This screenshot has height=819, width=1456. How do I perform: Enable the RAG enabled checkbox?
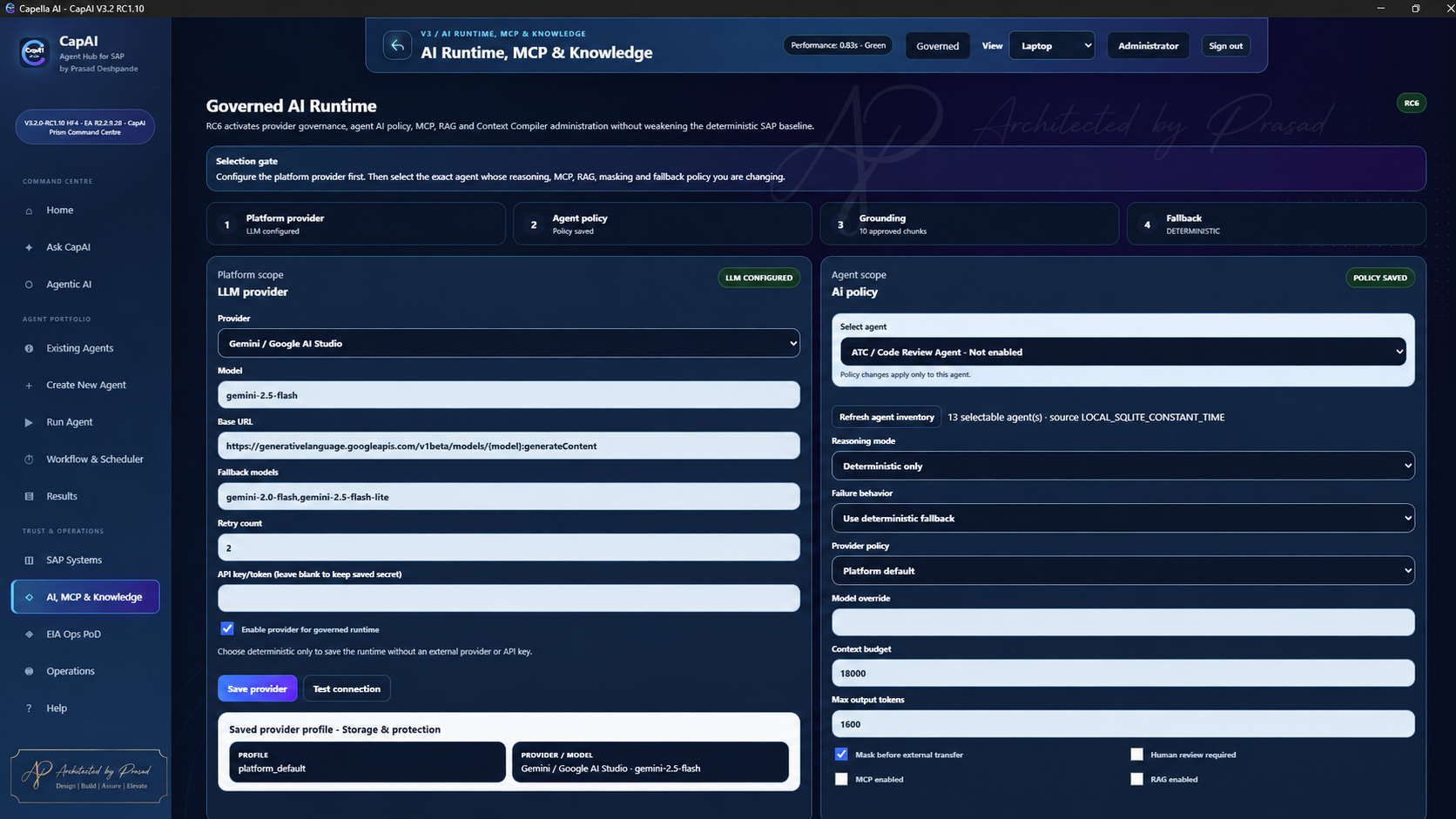(1136, 779)
